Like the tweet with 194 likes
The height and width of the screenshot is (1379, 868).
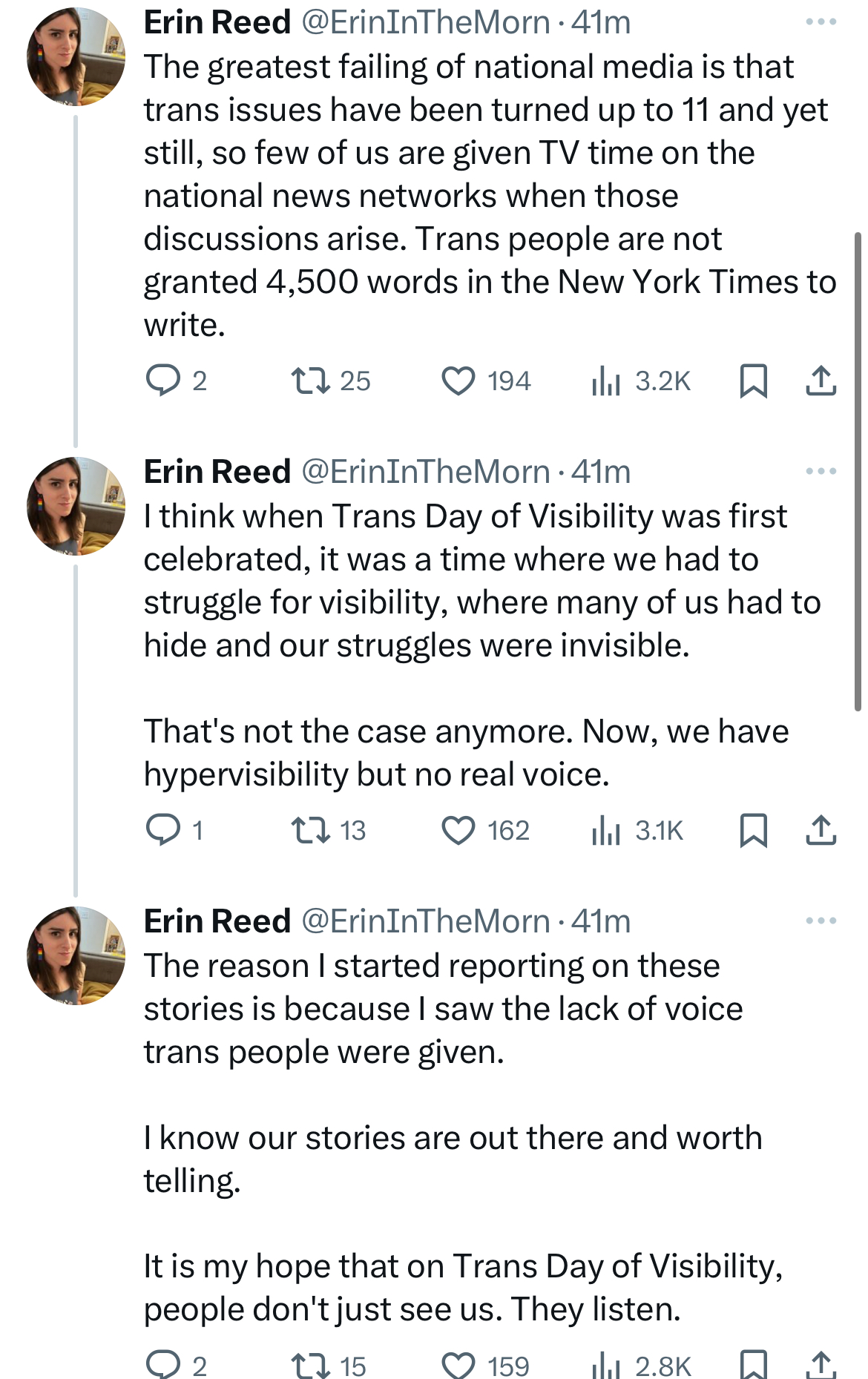coord(458,381)
